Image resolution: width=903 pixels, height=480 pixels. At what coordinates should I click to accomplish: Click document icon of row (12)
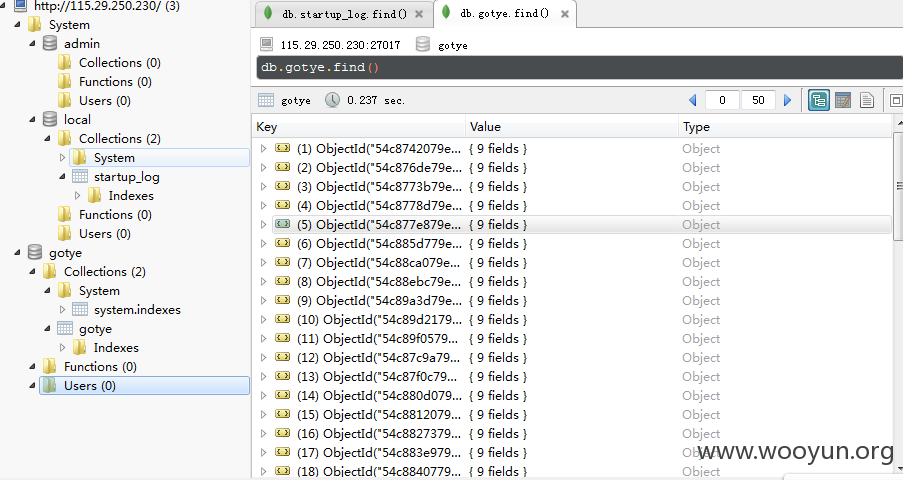click(x=282, y=357)
